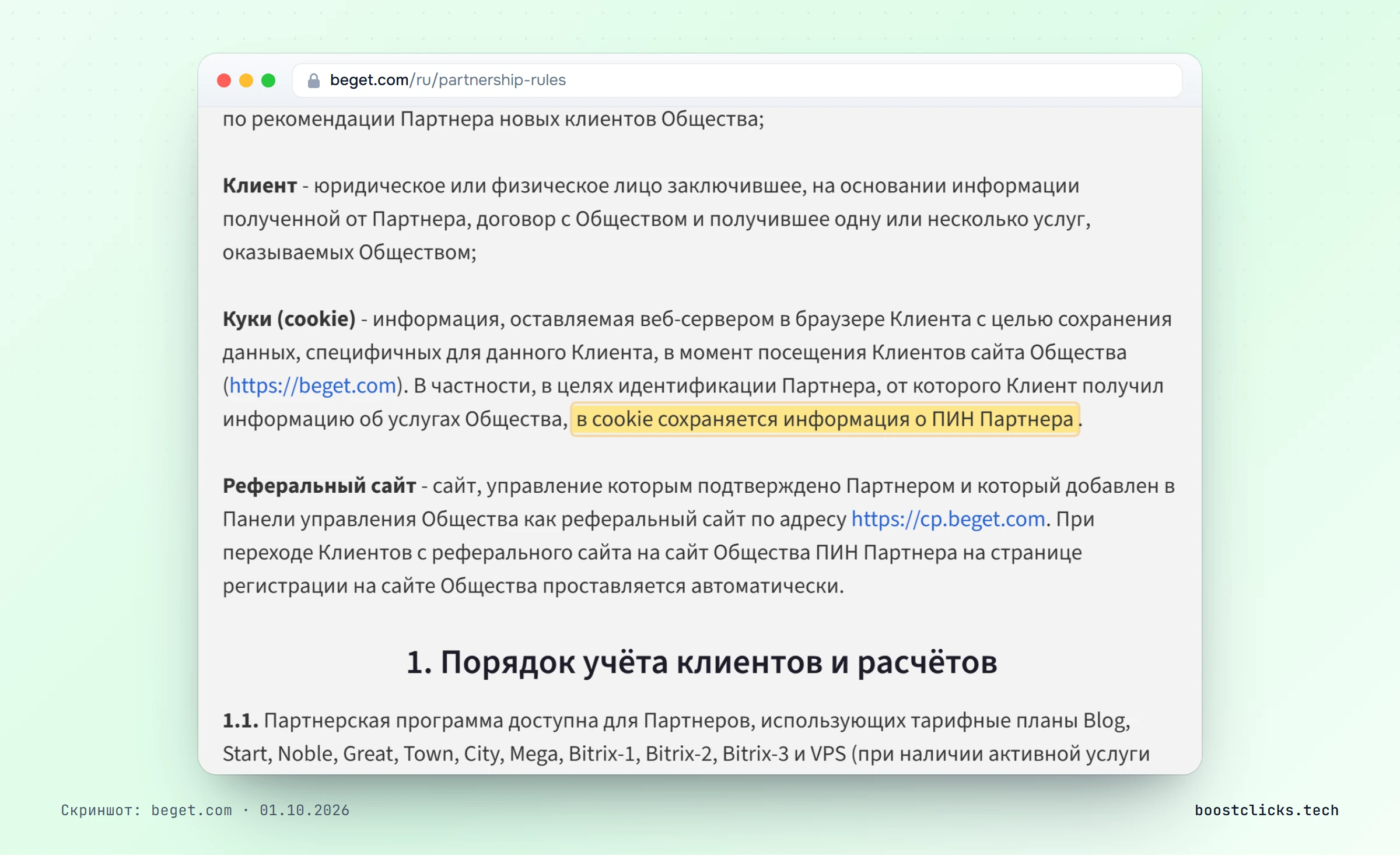Click heading "1. Порядок учёта клиентов и расчётов"
The image size is (1400, 856).
tap(701, 662)
